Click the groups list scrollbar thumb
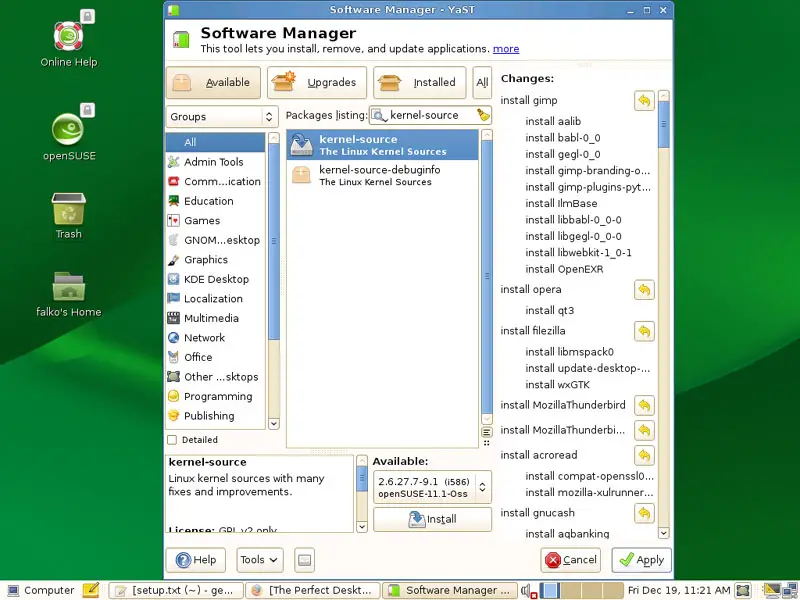Screen dimensions: 800x600 (274, 241)
